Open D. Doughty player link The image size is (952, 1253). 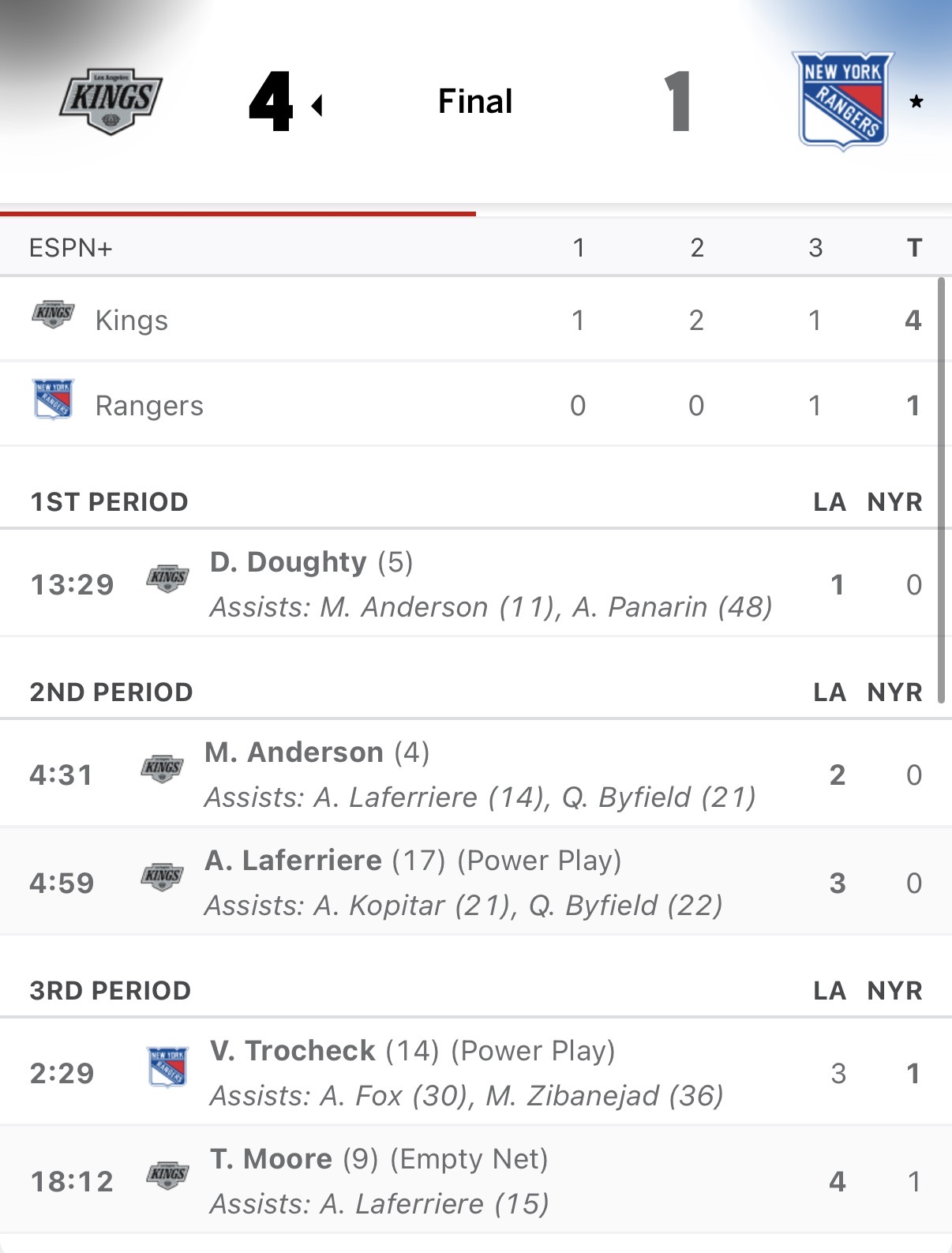288,562
